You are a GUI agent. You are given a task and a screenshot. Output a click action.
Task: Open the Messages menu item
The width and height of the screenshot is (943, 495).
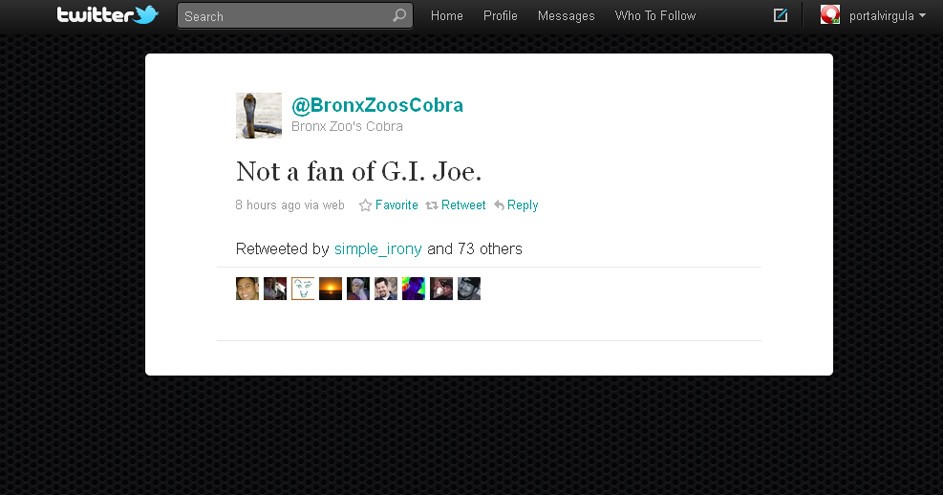click(x=566, y=16)
